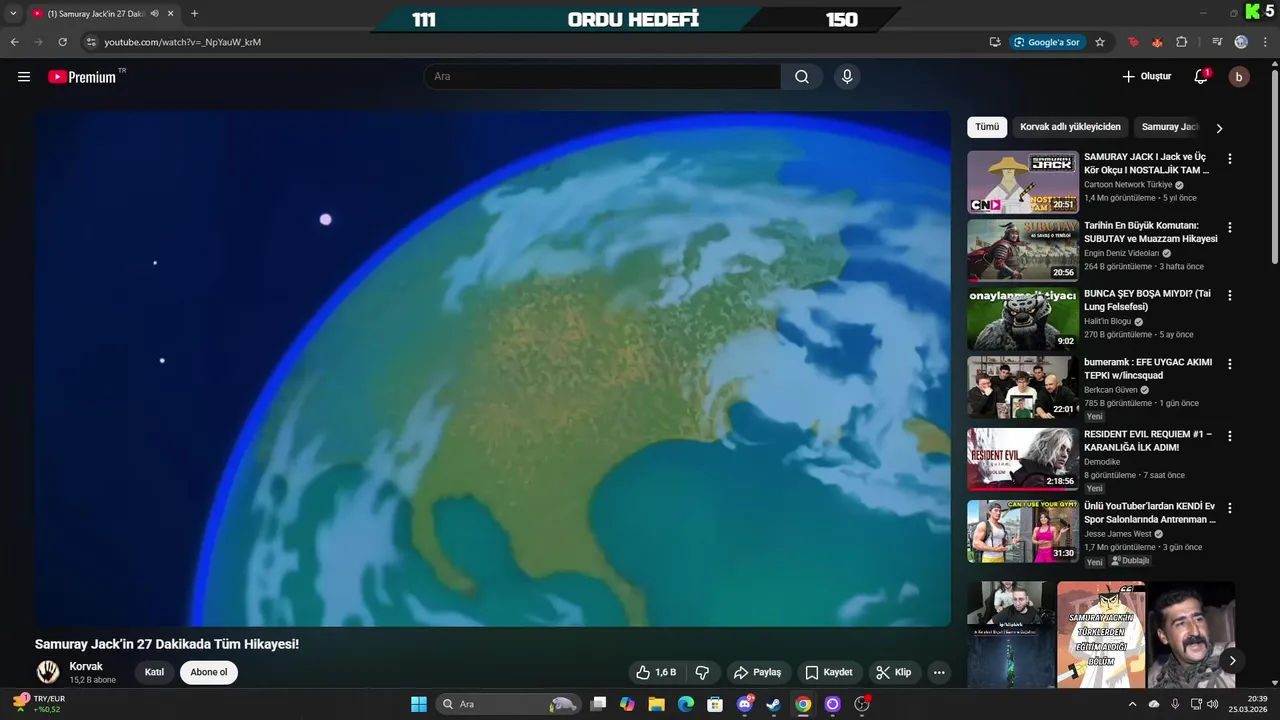
Task: Open a new tab with plus button
Action: pos(194,14)
